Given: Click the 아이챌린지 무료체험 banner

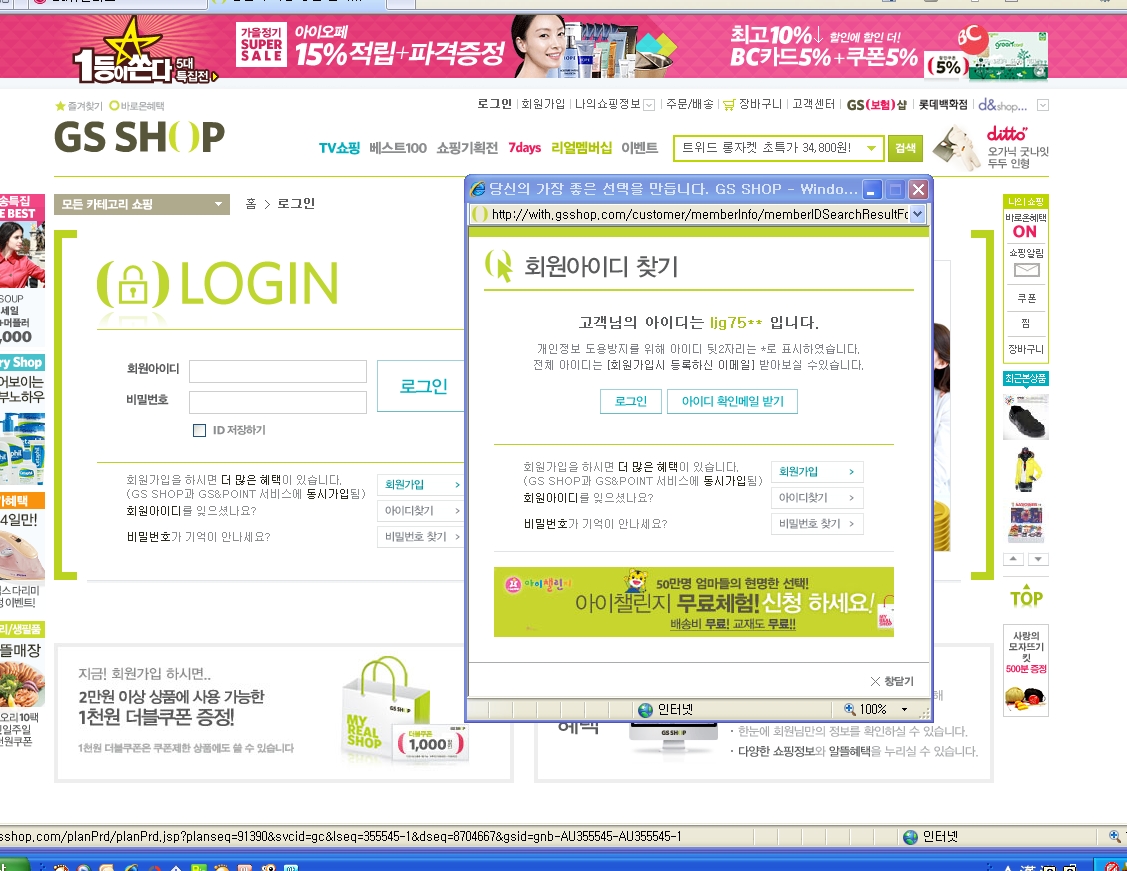Looking at the screenshot, I should 694,602.
